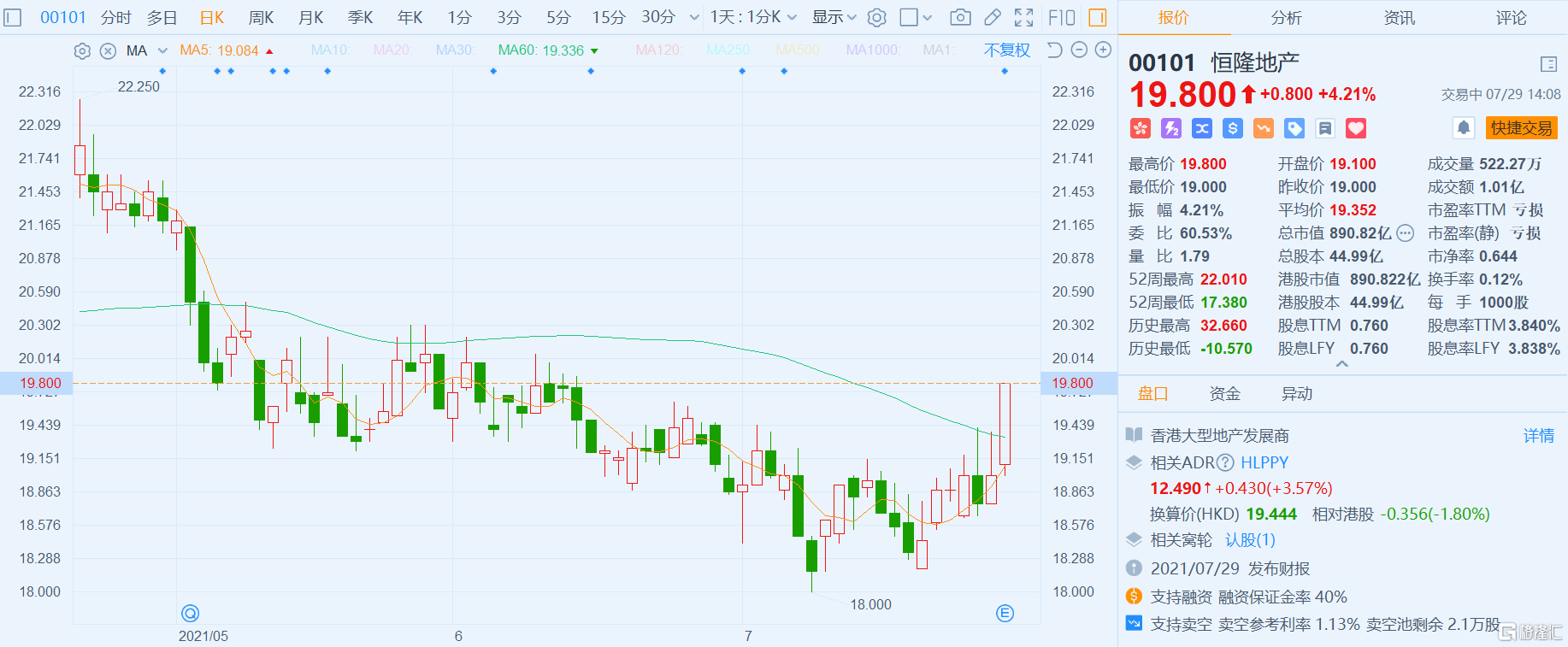Viewport: 1568px width, 647px height.
Task: Click the red heart favorite icon
Action: 1356,128
